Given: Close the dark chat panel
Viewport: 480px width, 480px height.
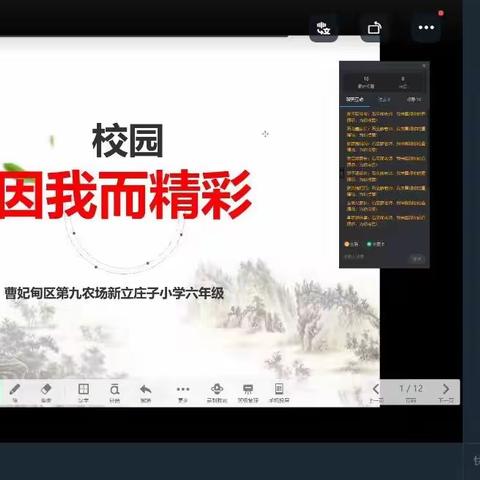Looking at the screenshot, I should tap(424, 66).
